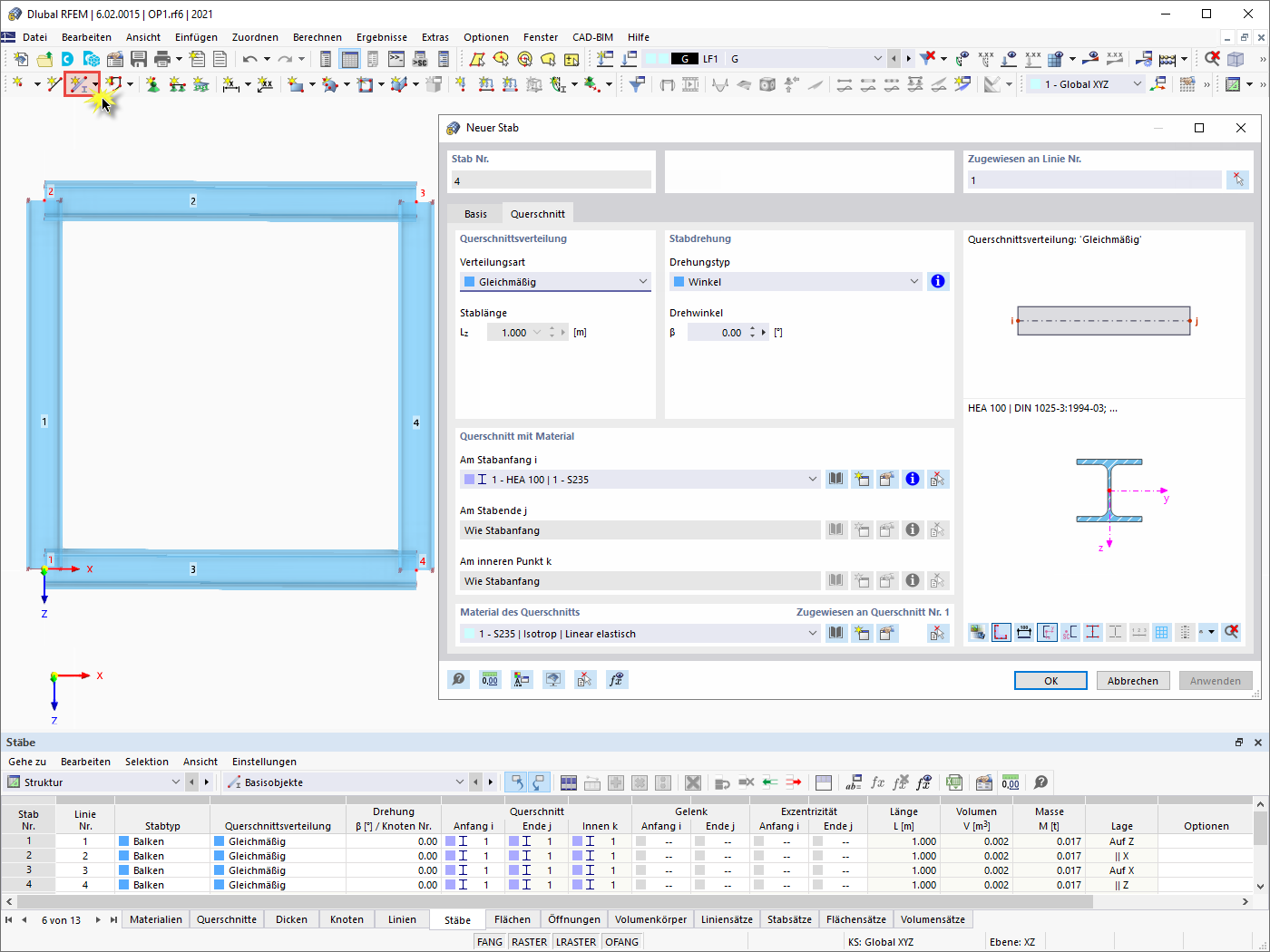Toggle grid display in cross-section preview

click(1162, 632)
